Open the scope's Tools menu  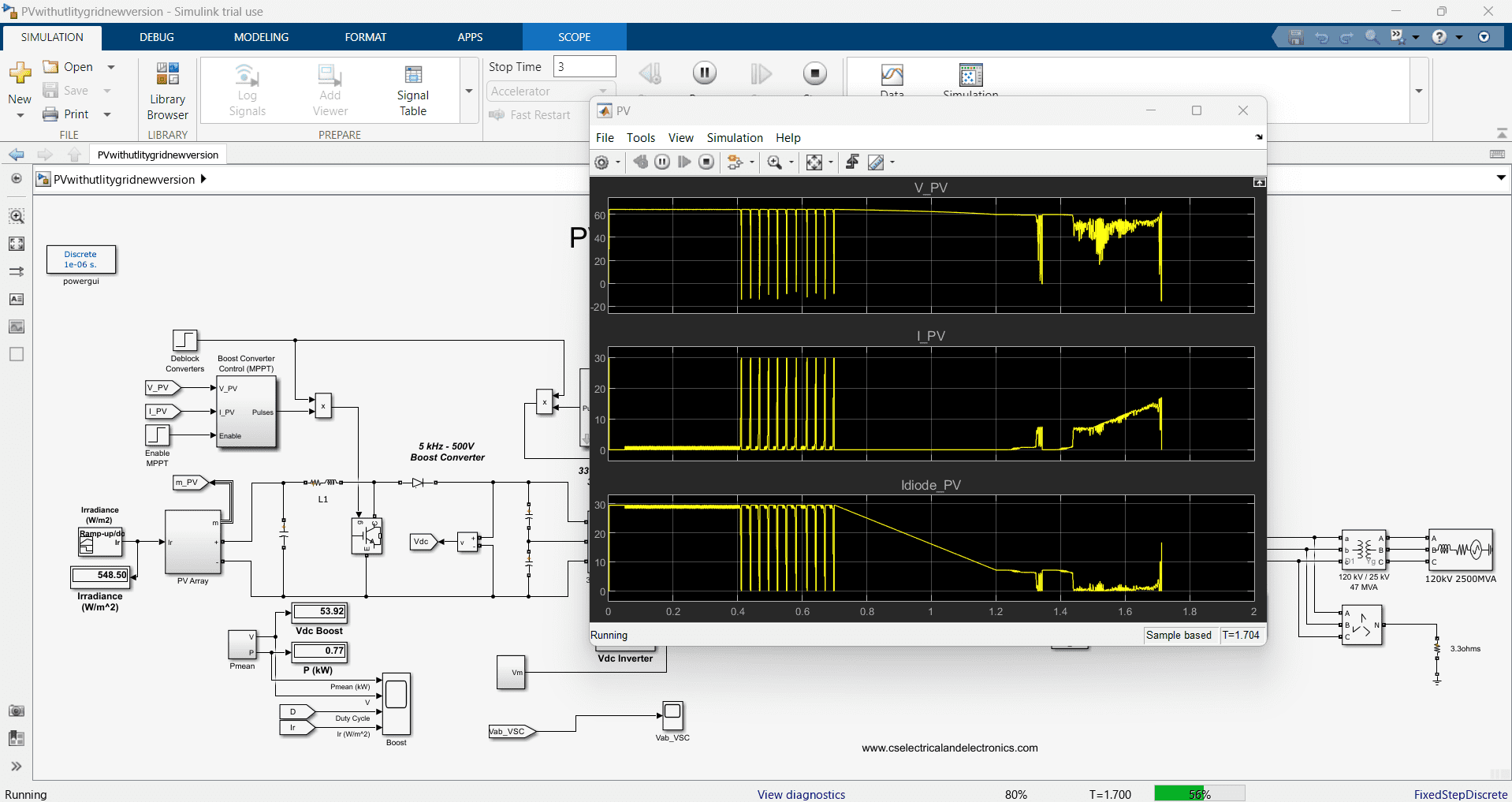640,138
